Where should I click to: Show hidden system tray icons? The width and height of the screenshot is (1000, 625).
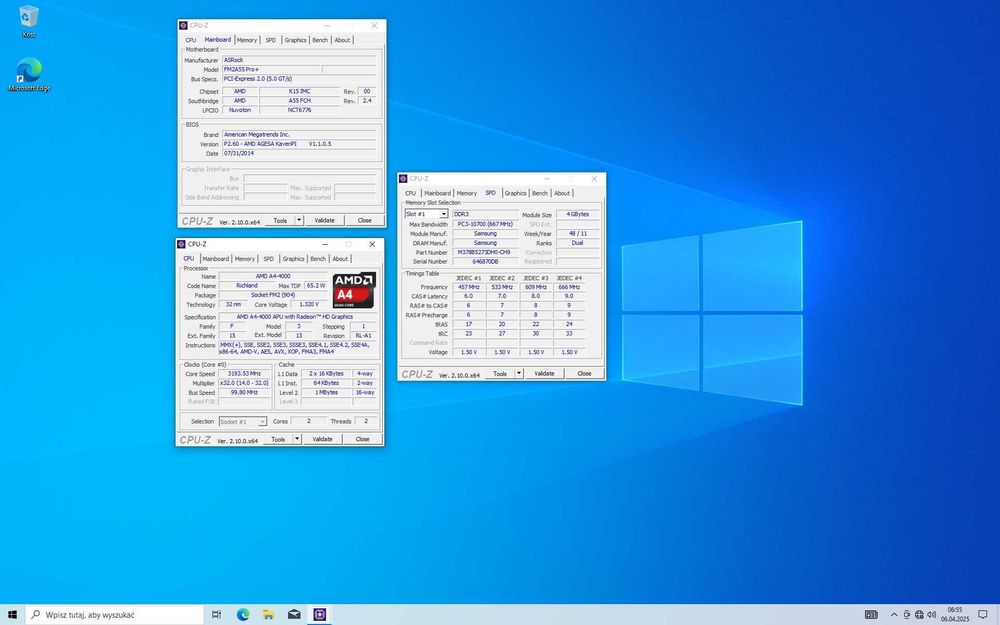[894, 615]
